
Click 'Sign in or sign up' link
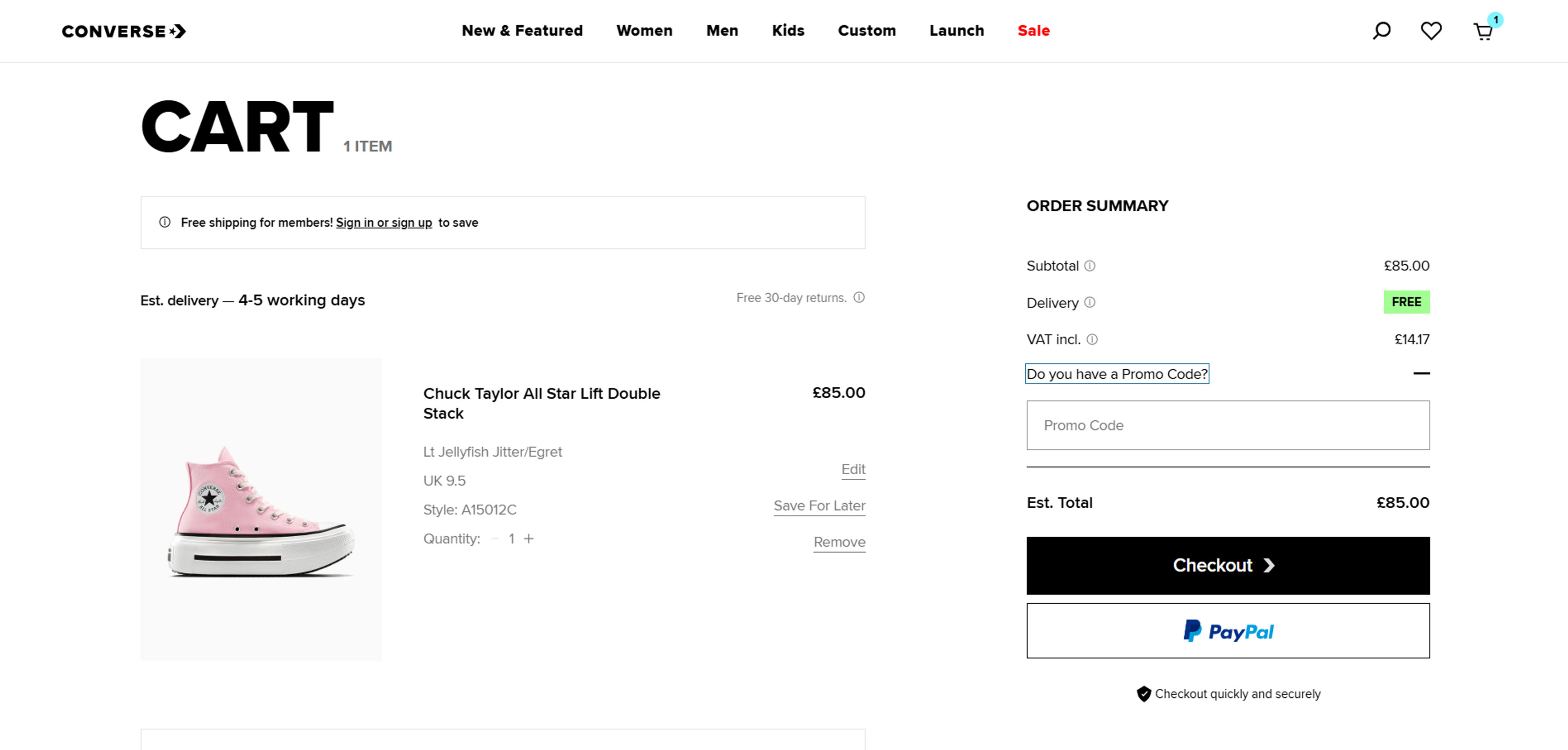(x=384, y=223)
